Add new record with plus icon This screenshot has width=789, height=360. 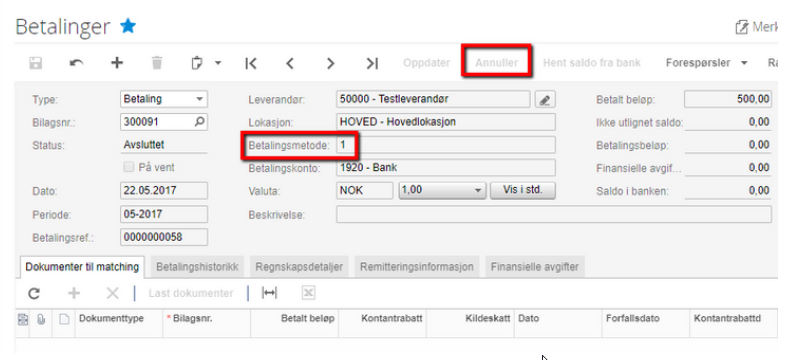coord(117,63)
